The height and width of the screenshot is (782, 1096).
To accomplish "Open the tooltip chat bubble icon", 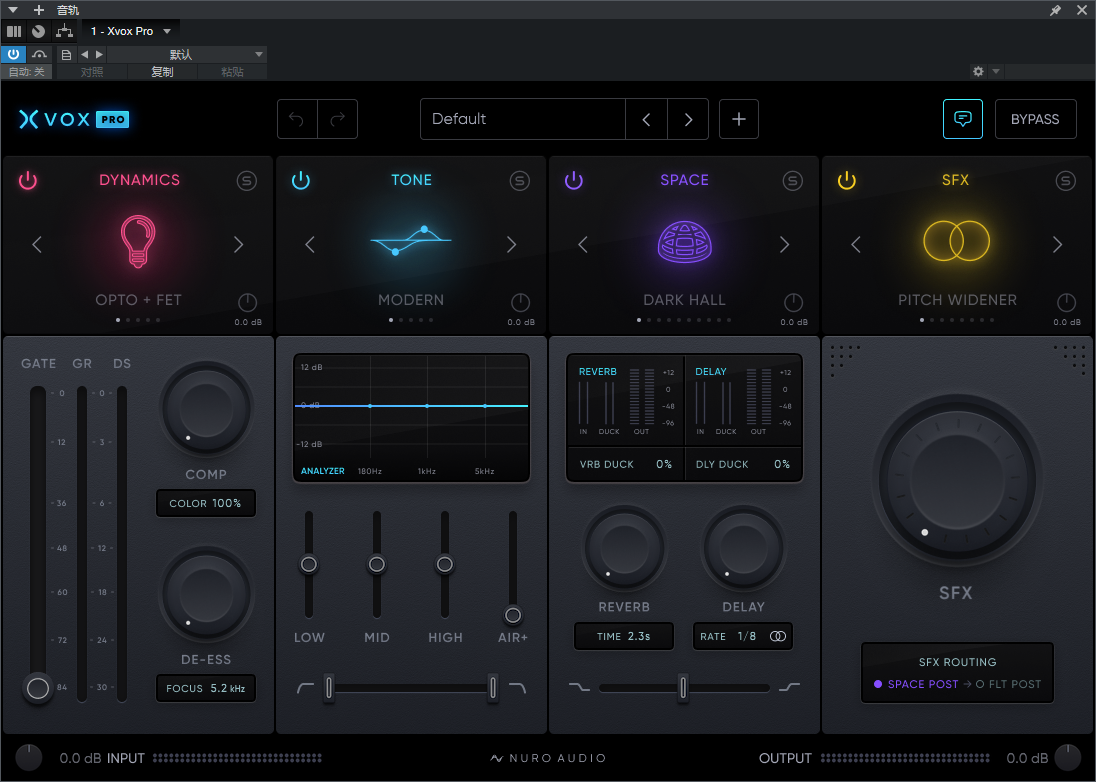I will coord(962,119).
